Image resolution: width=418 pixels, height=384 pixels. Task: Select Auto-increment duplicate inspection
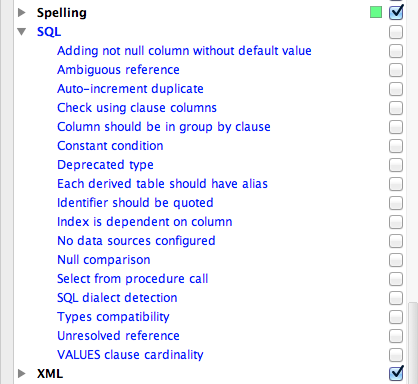pyautogui.click(x=130, y=89)
